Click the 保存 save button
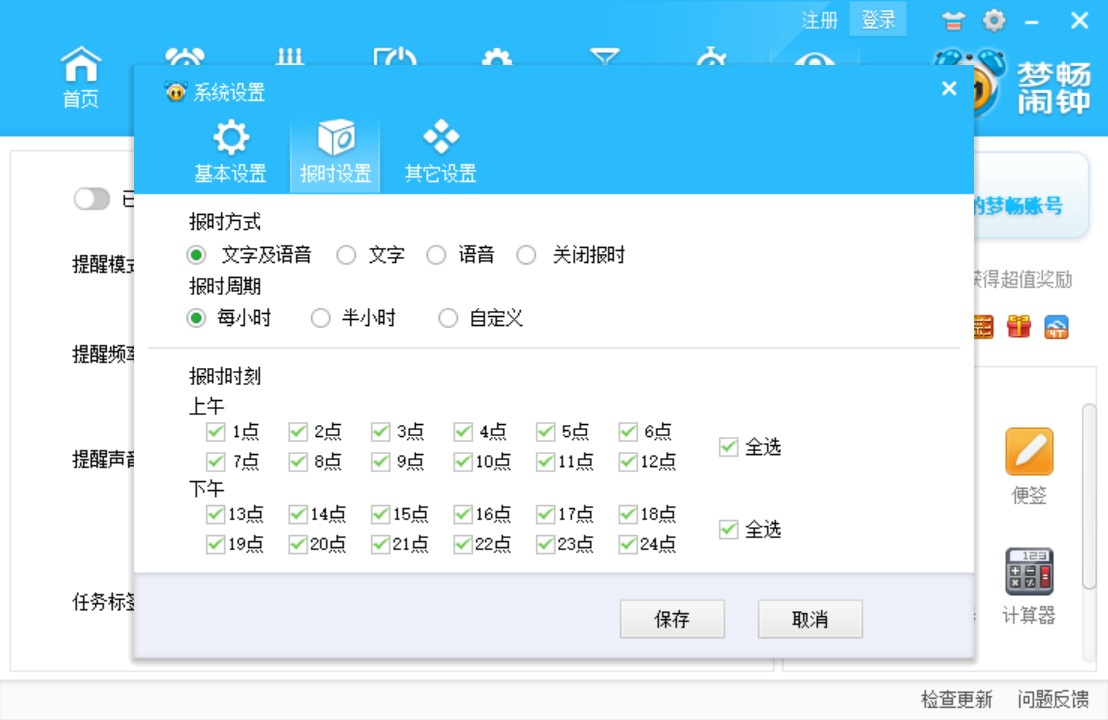Viewport: 1108px width, 720px height. pyautogui.click(x=671, y=619)
